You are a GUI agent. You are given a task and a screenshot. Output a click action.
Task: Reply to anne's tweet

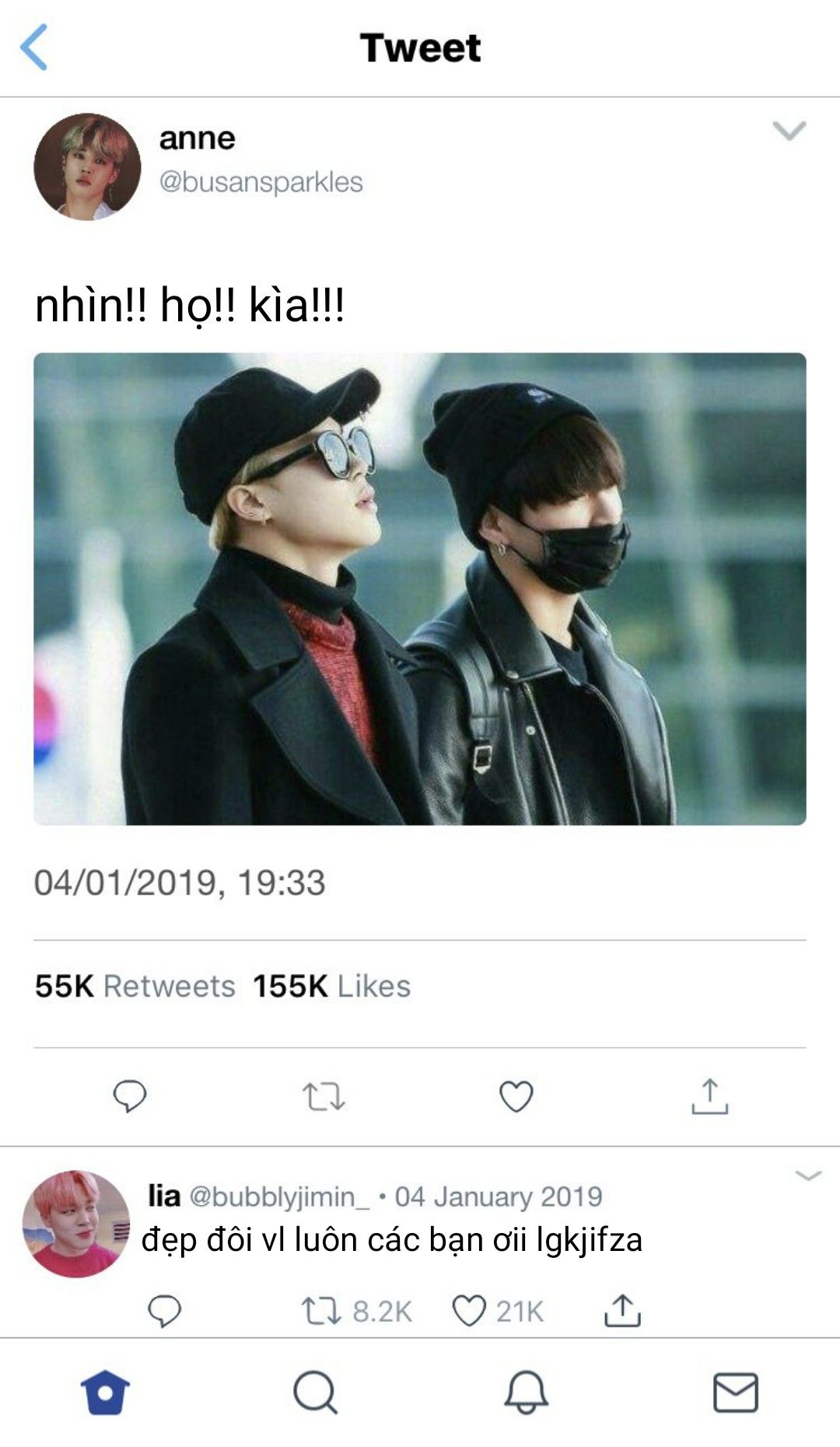tap(130, 1095)
